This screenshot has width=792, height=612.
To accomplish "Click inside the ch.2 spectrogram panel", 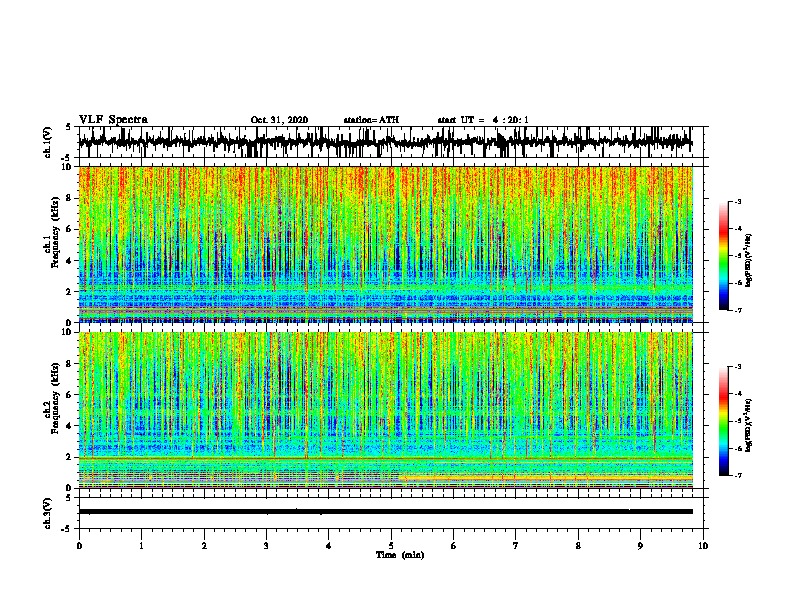I will pos(385,410).
